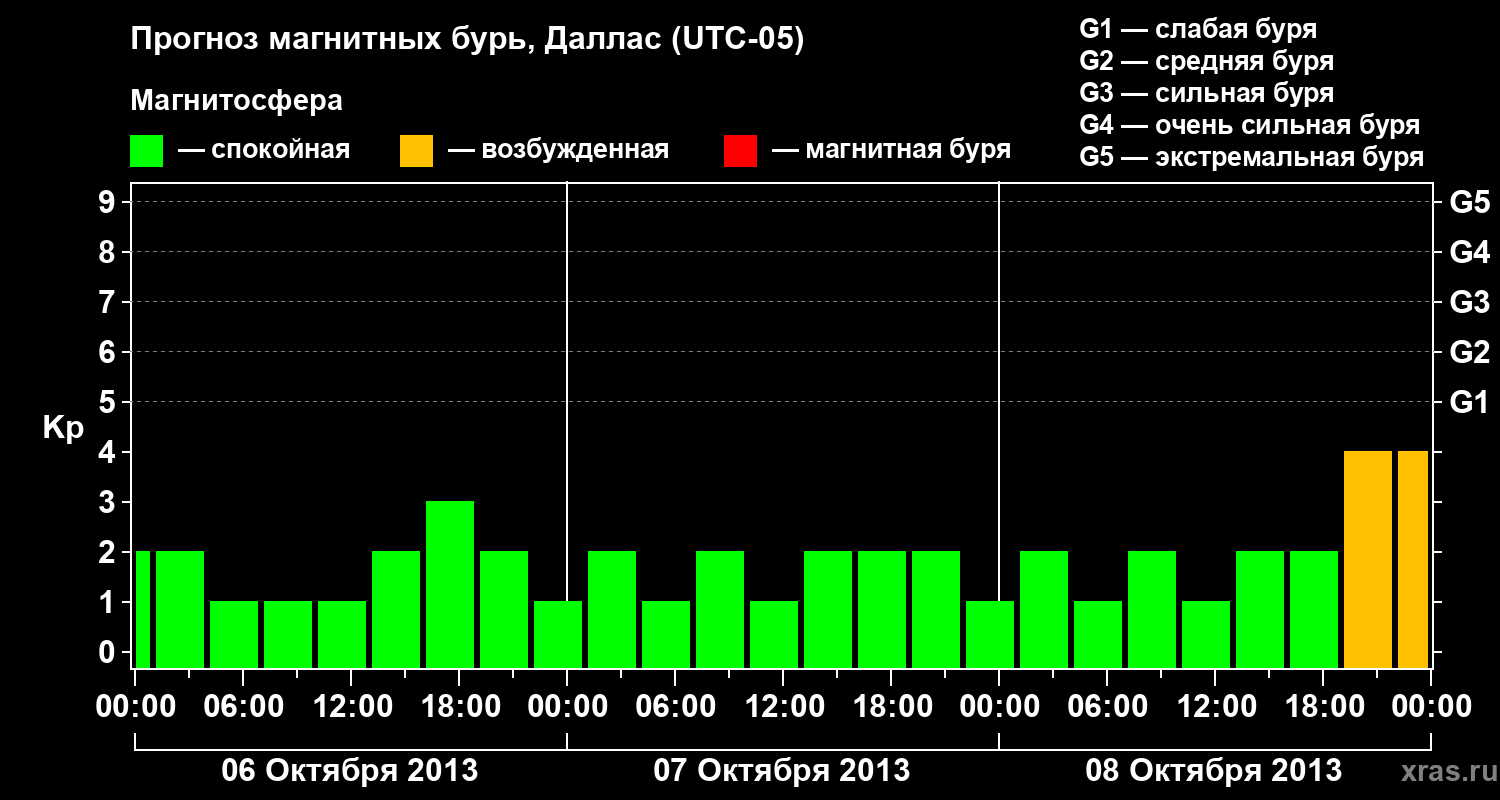Click 'G4 — очень сильная буря' legend line
Image resolution: width=1500 pixels, height=800 pixels.
(x=1250, y=125)
